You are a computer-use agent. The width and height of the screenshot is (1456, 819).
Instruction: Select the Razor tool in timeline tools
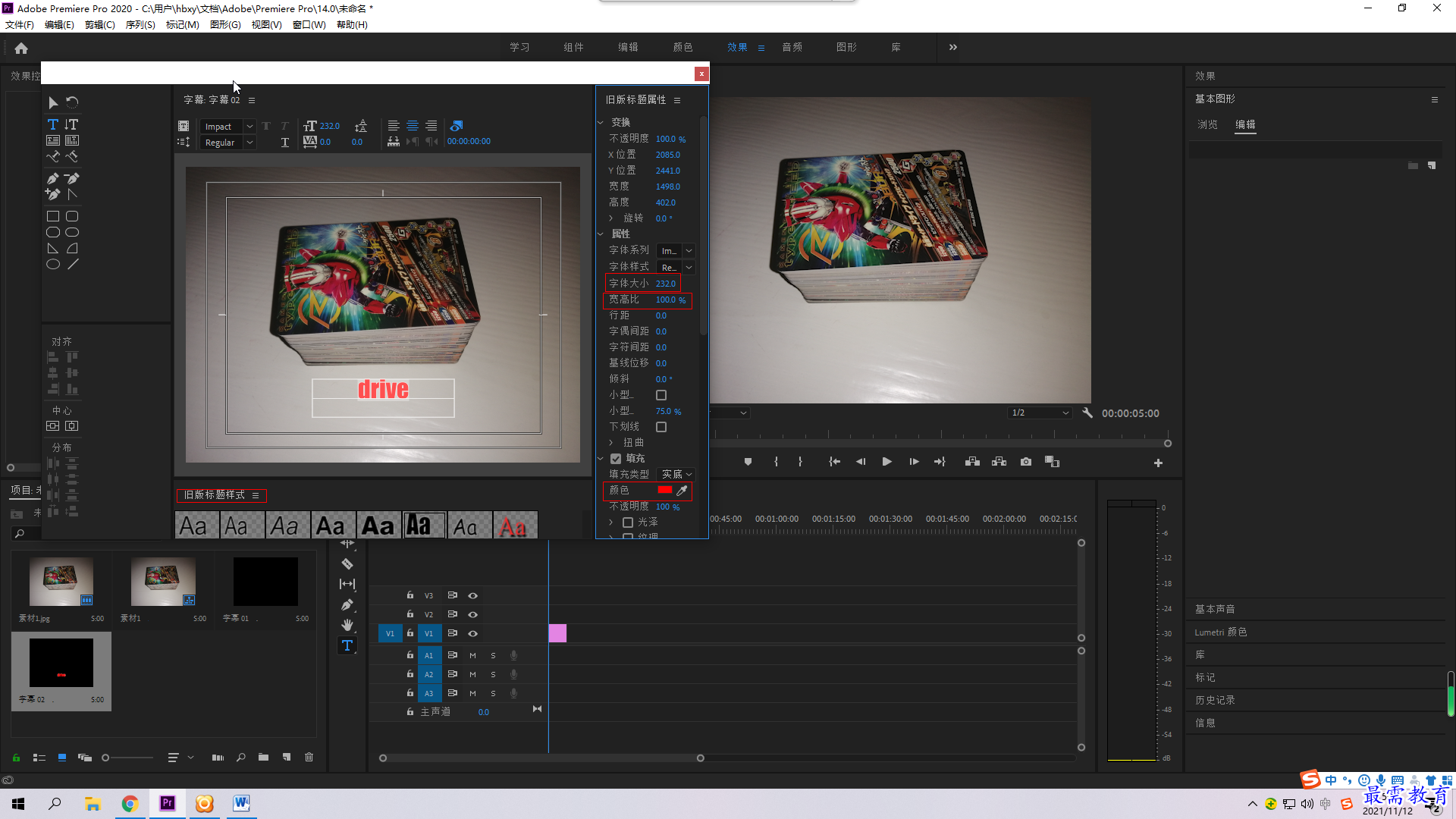pyautogui.click(x=347, y=564)
